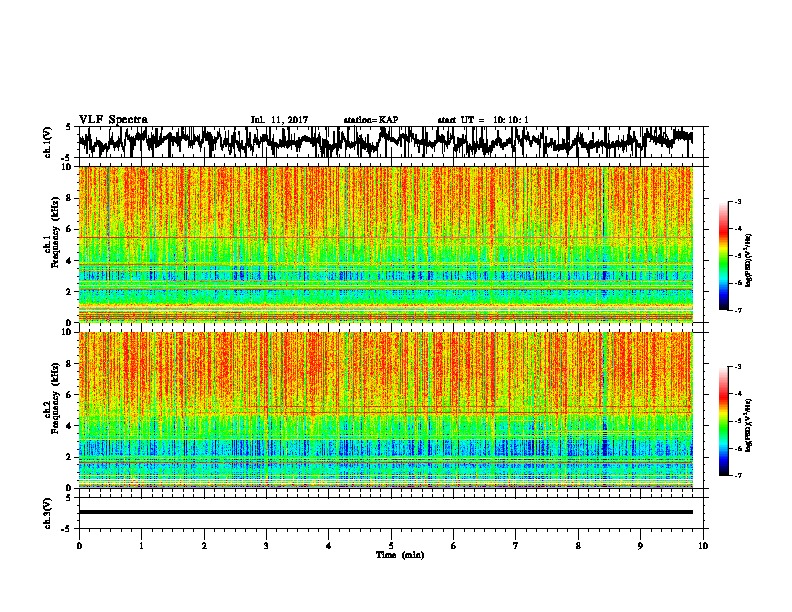Click time axis tick label '0'
Image resolution: width=792 pixels, height=612 pixels.
pos(79,546)
